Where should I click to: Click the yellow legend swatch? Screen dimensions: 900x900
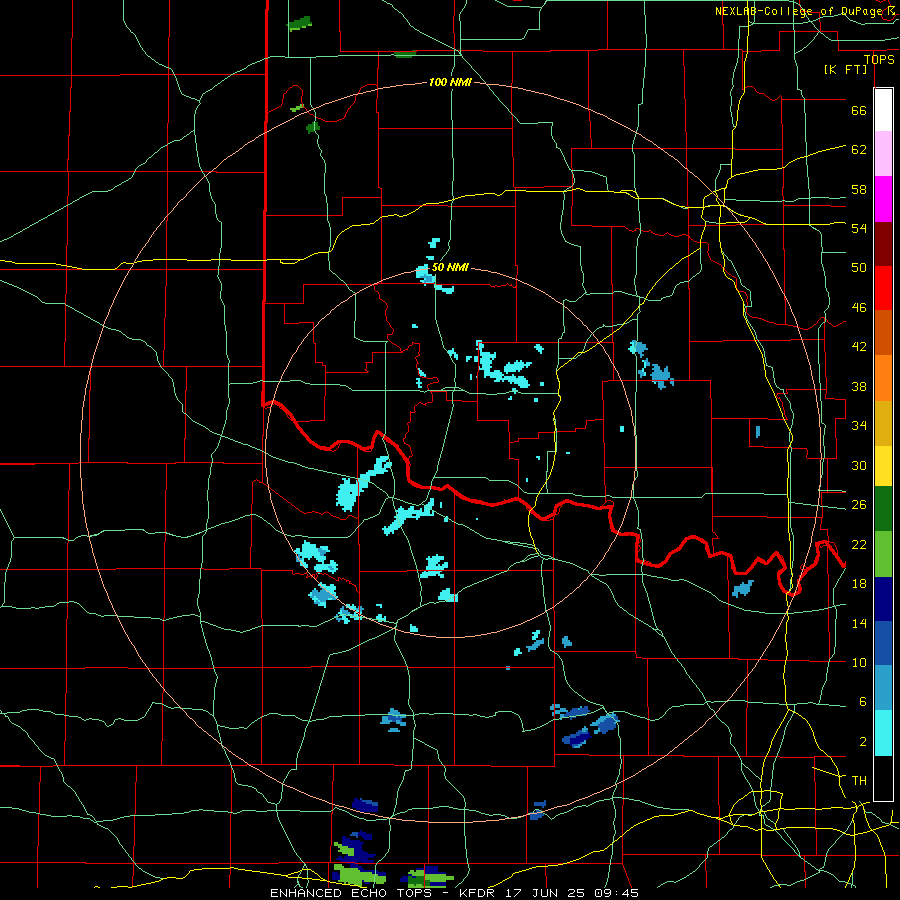pyautogui.click(x=883, y=465)
